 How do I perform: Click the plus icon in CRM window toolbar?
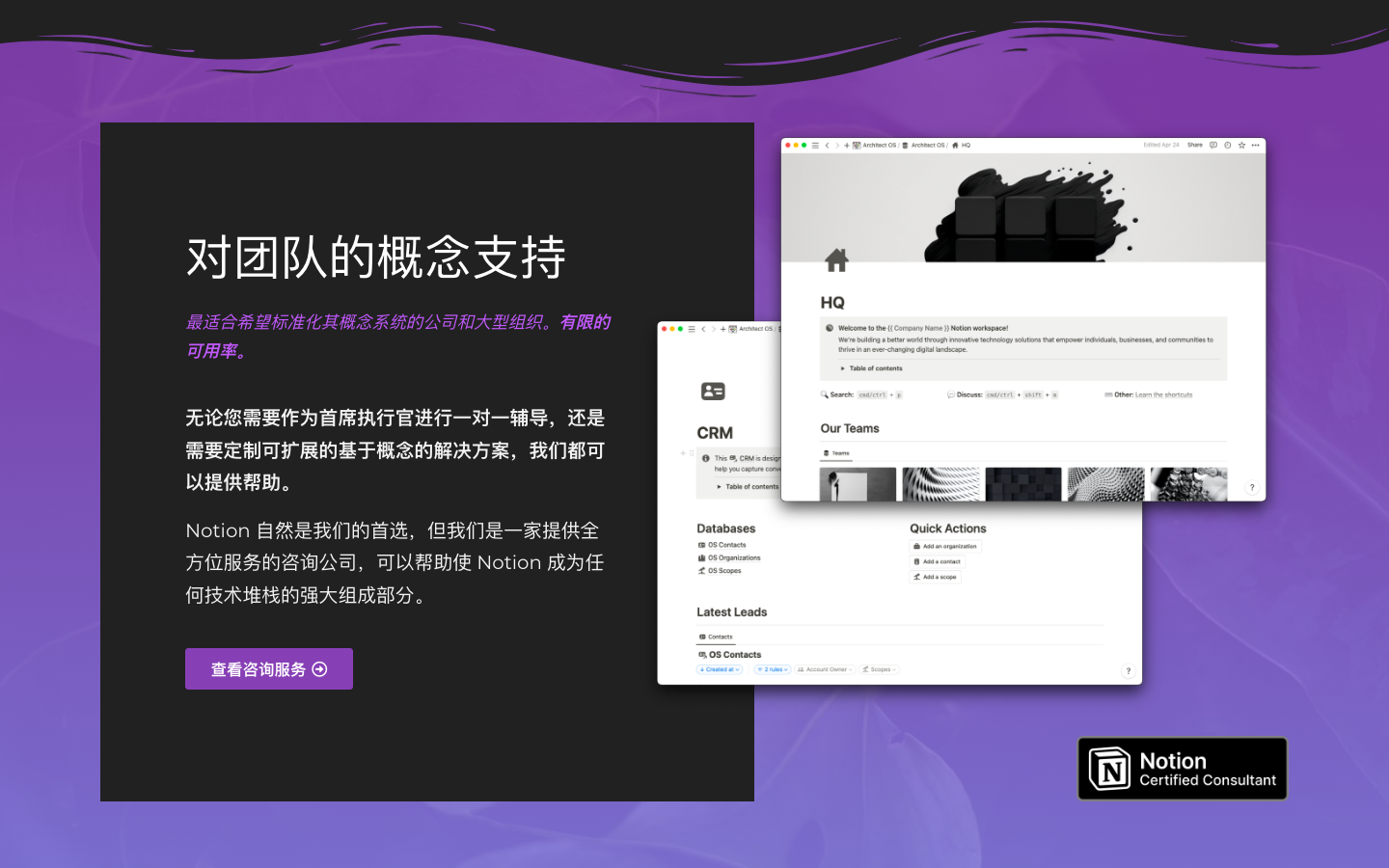pos(723,329)
